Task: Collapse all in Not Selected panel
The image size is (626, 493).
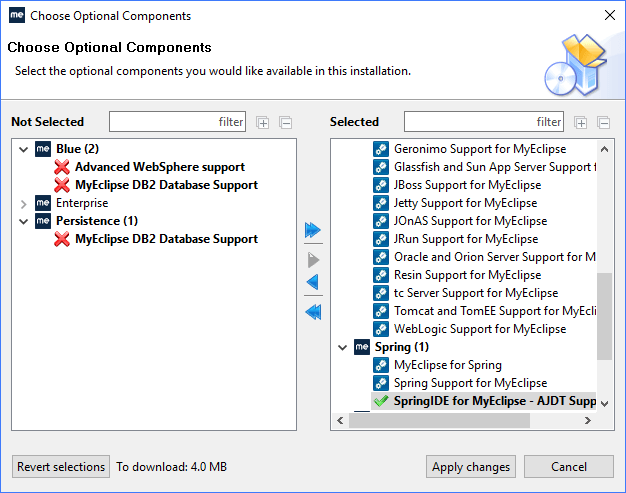Action: point(285,123)
